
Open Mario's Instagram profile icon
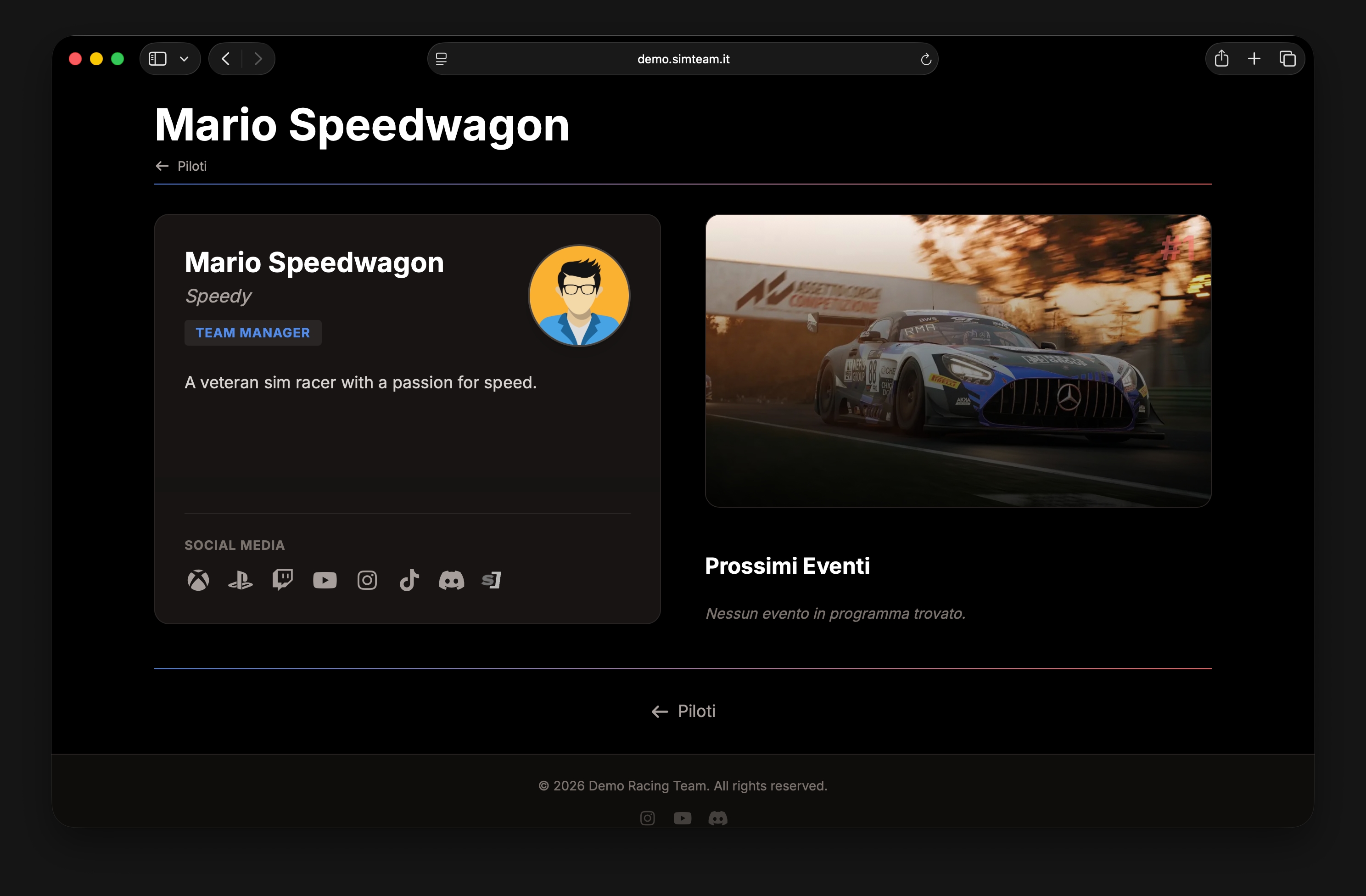(367, 580)
